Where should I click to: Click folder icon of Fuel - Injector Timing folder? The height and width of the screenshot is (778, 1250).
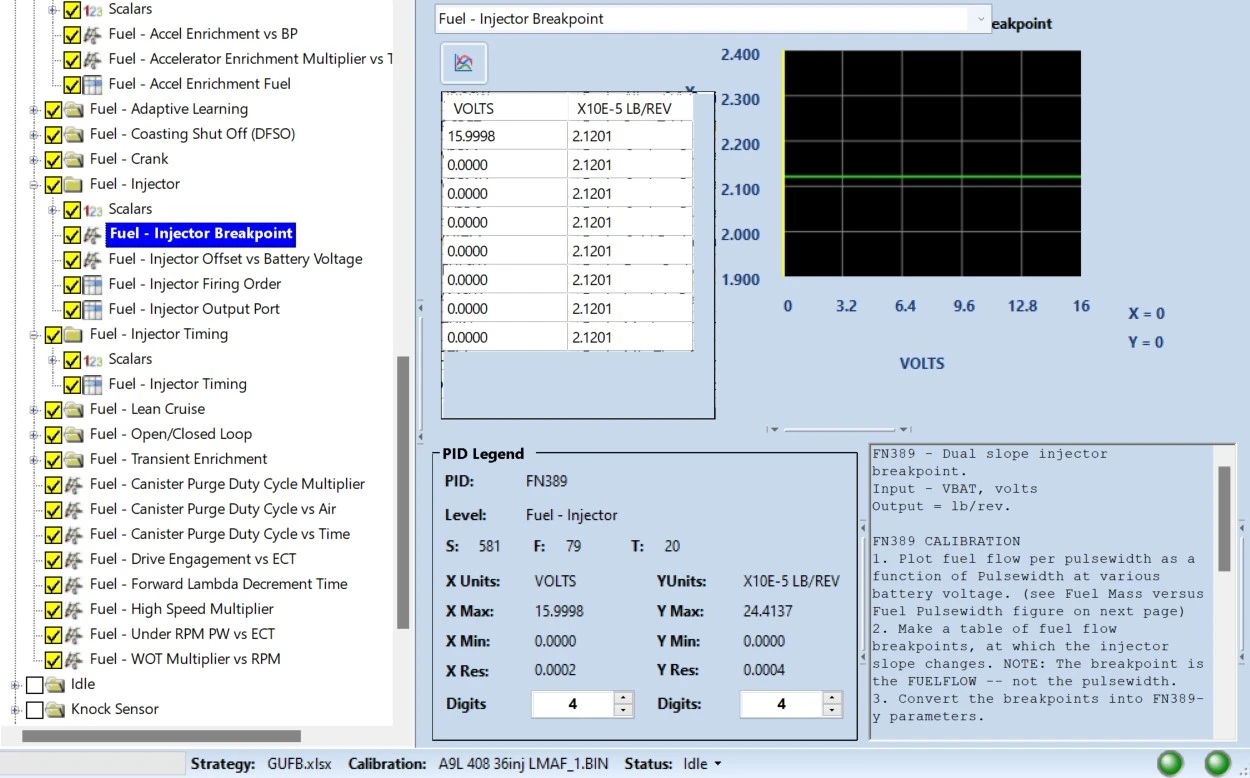[x=74, y=334]
